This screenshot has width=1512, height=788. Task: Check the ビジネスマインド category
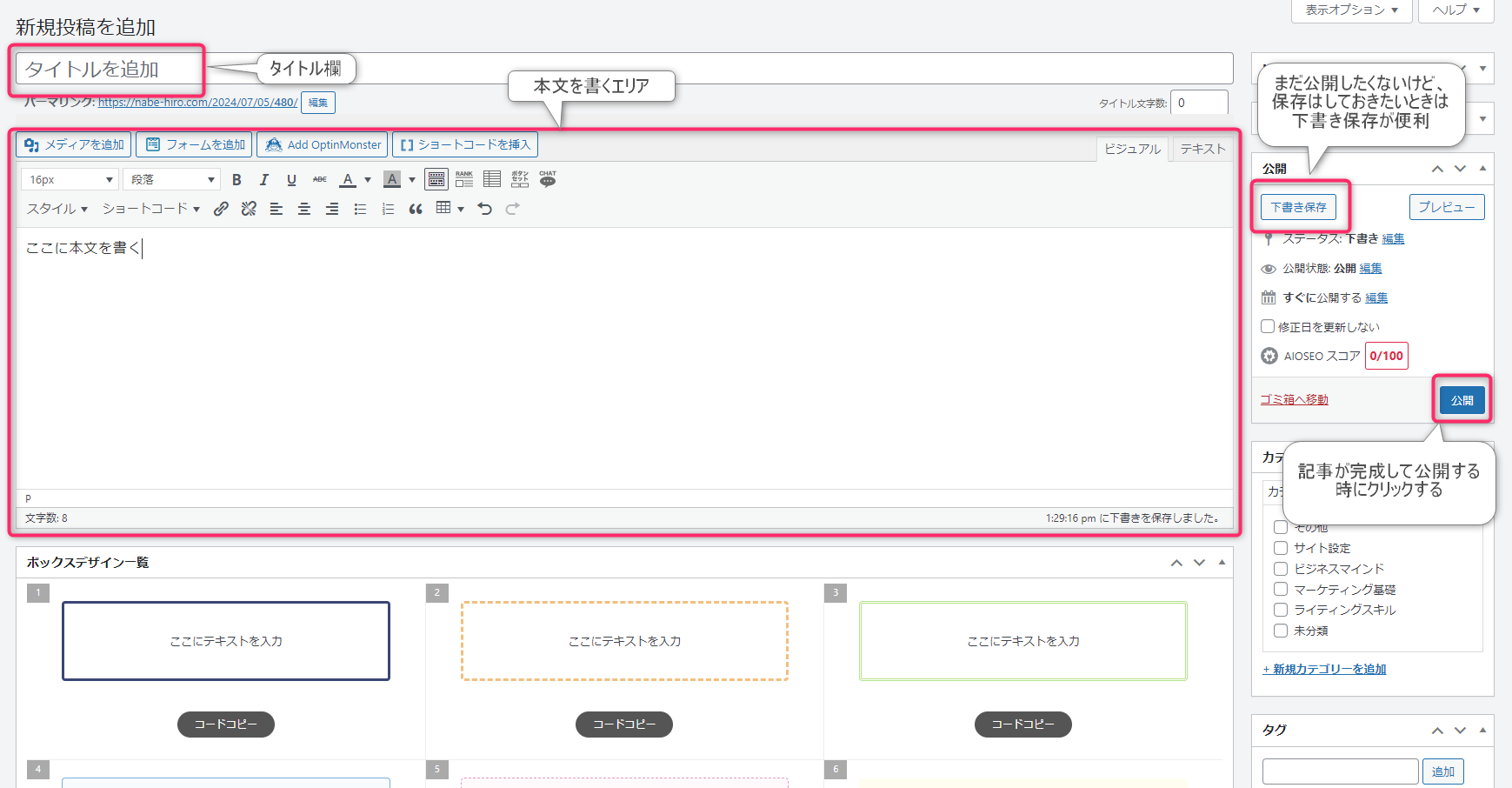pos(1281,569)
